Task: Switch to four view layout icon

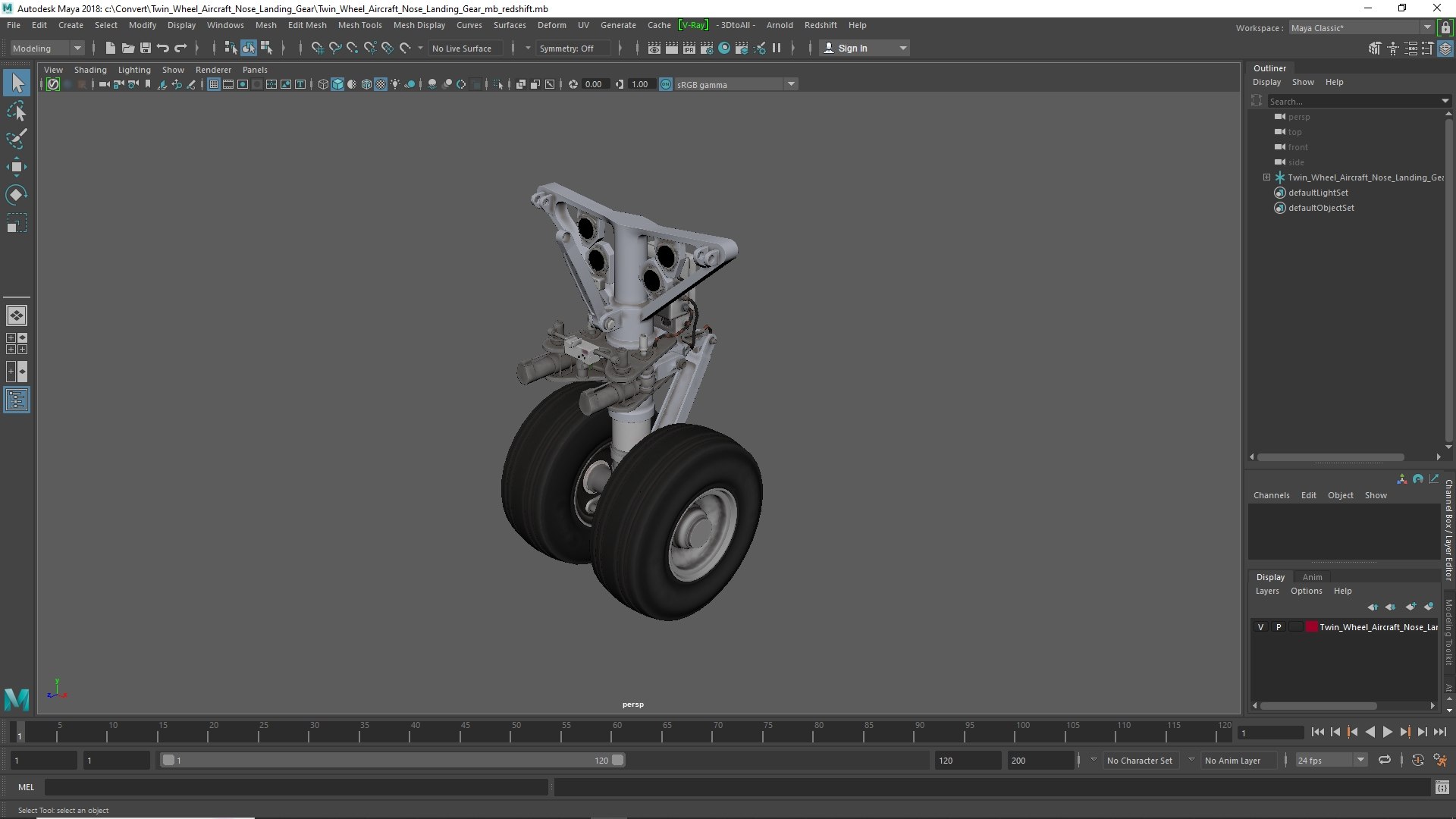Action: click(x=17, y=344)
